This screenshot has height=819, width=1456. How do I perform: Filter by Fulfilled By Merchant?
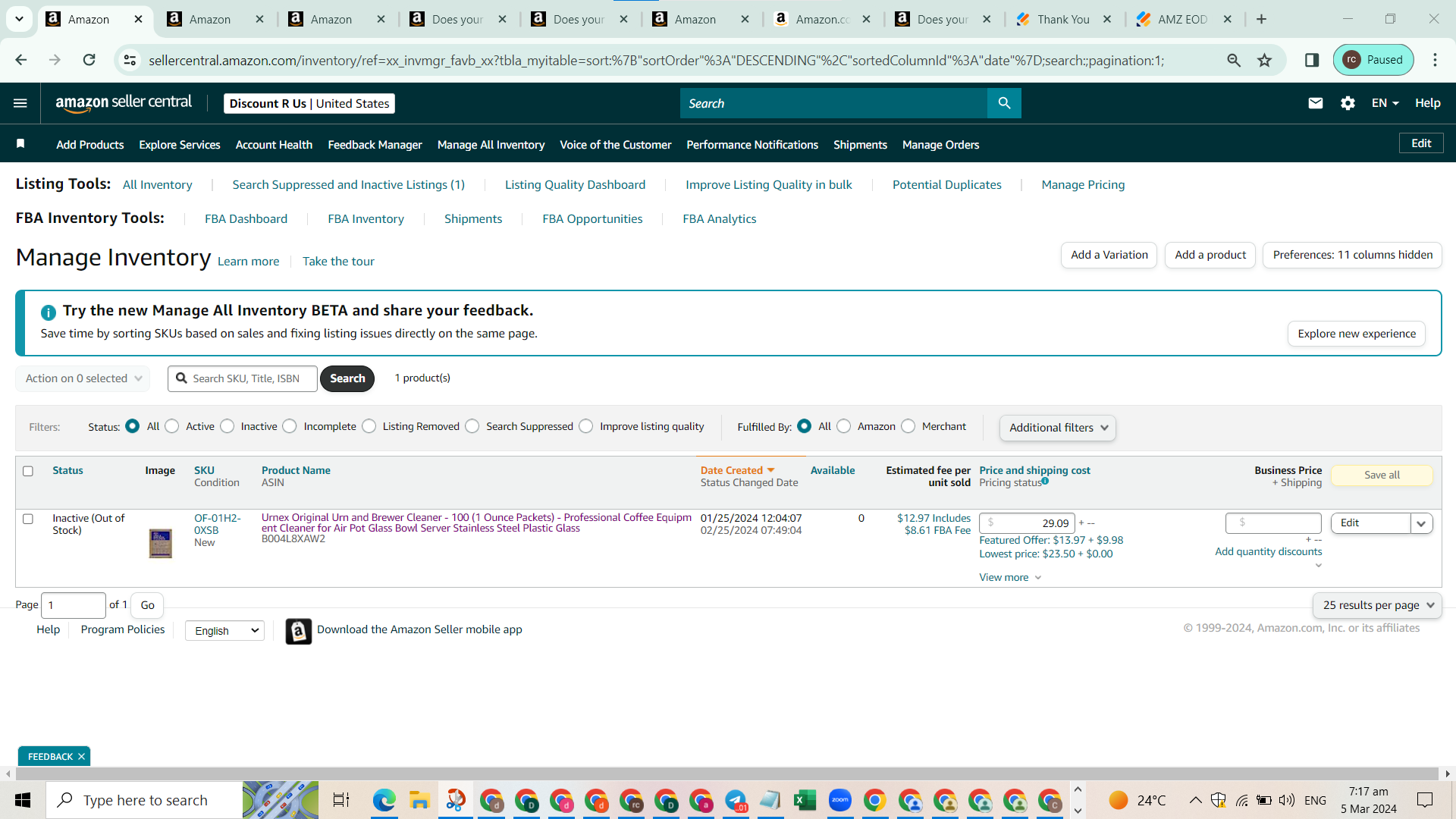point(908,426)
